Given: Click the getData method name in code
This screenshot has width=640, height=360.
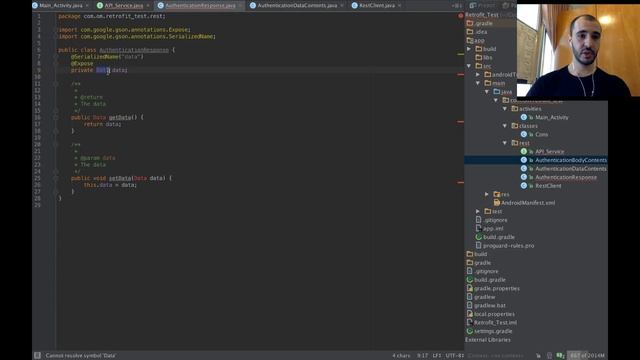Looking at the screenshot, I should (x=120, y=118).
